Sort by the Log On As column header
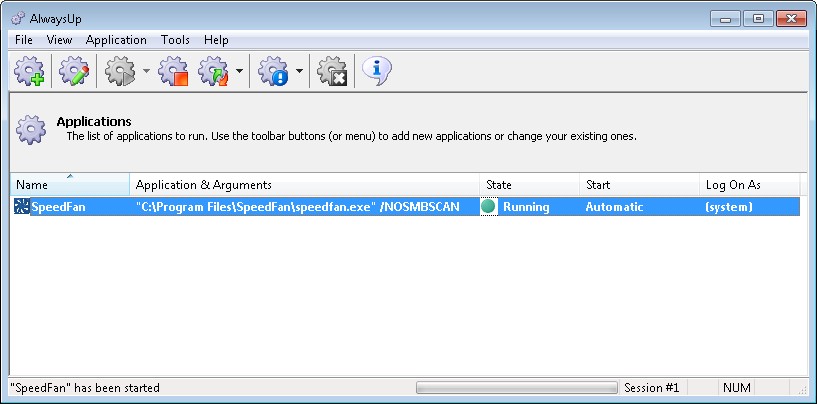 (x=750, y=185)
